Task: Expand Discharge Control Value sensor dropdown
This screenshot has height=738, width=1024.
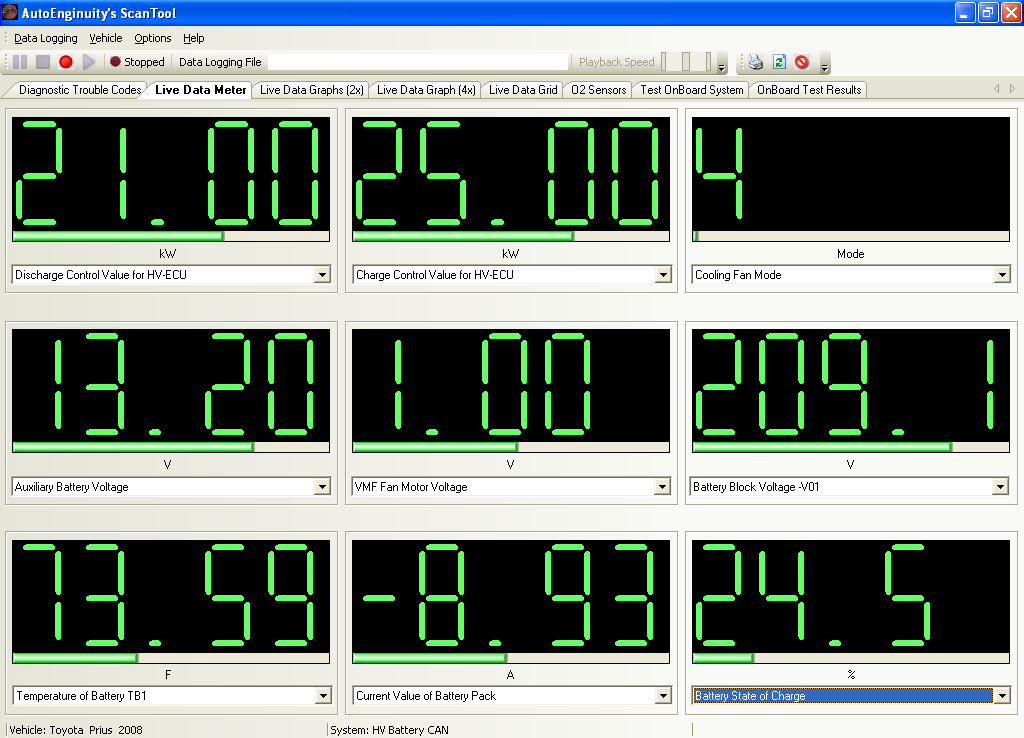Action: pyautogui.click(x=322, y=275)
